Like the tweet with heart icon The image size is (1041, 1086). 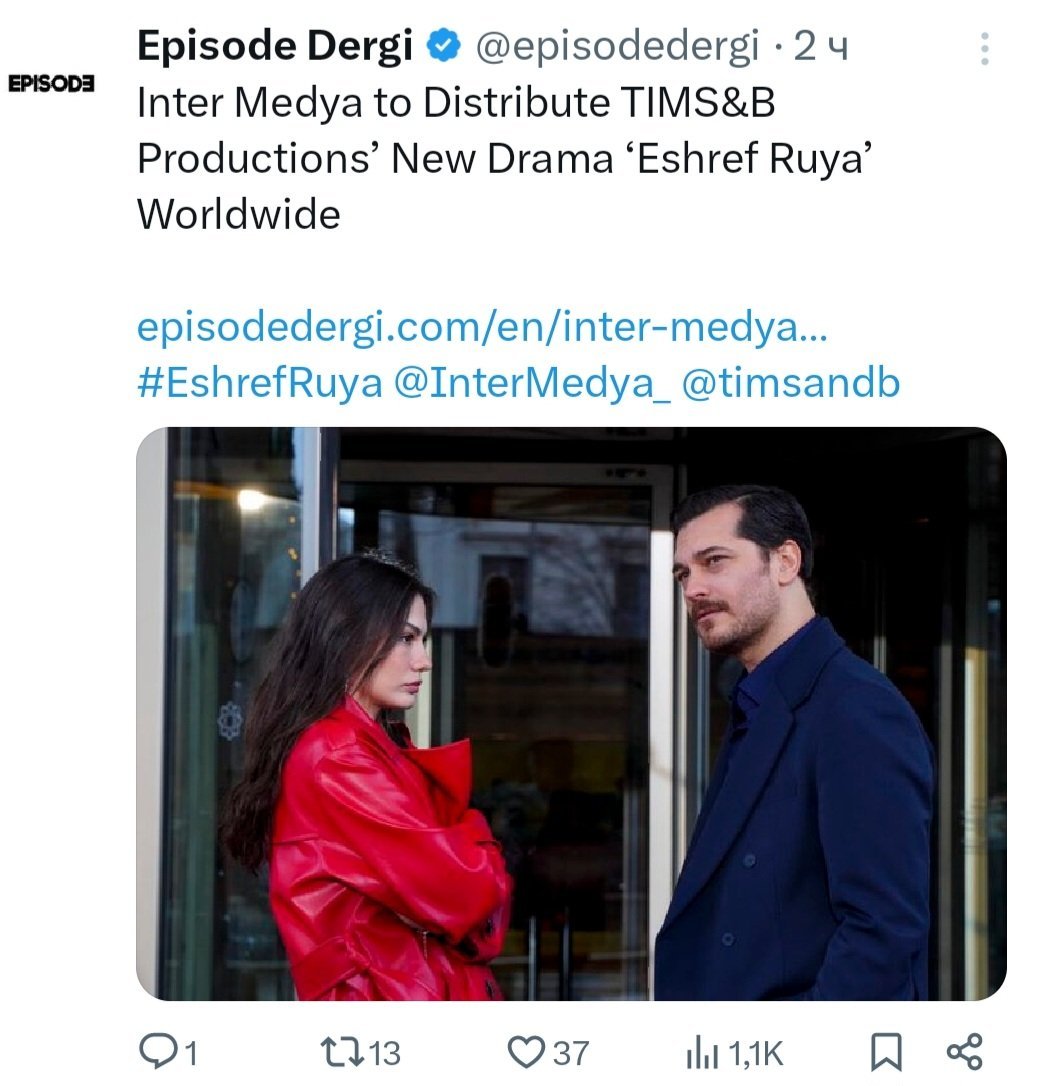pyautogui.click(x=526, y=1051)
